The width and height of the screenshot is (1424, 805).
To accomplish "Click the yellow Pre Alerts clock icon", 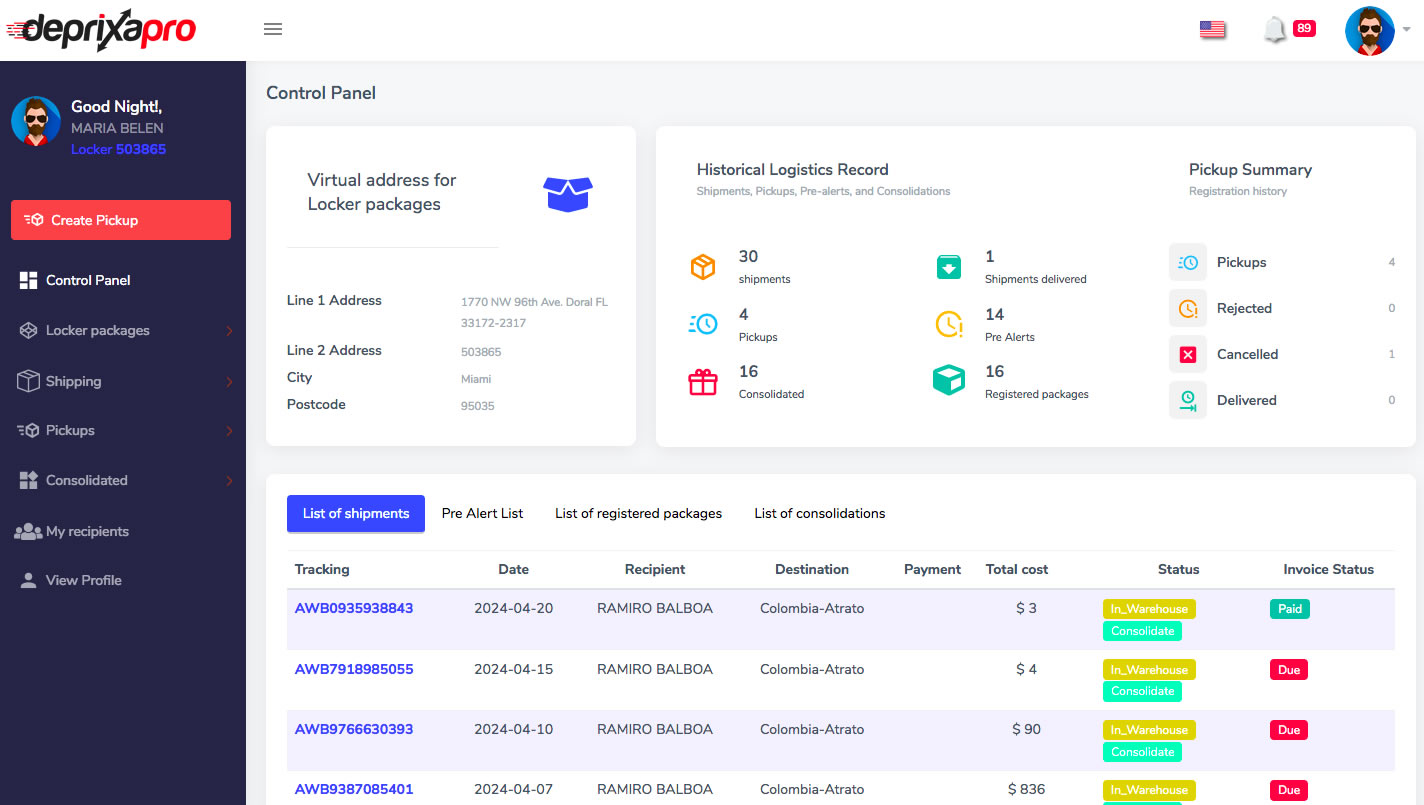I will point(949,324).
